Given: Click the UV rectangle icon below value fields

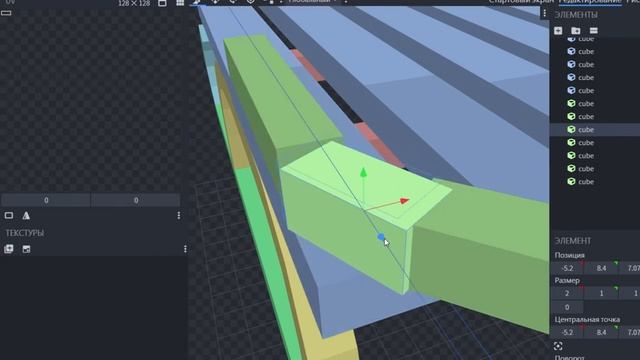Looking at the screenshot, I should [x=9, y=216].
